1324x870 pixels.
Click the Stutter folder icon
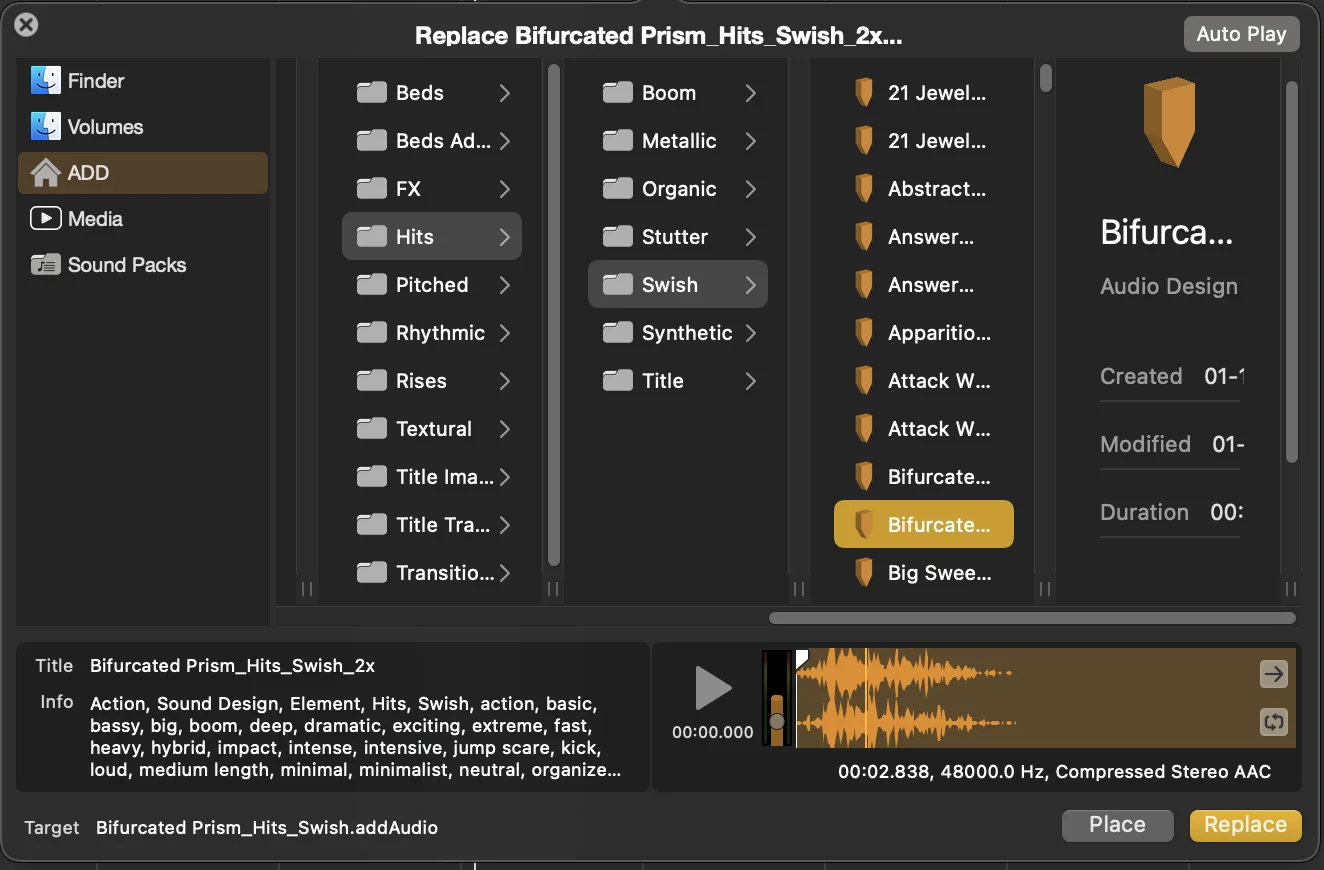[618, 237]
